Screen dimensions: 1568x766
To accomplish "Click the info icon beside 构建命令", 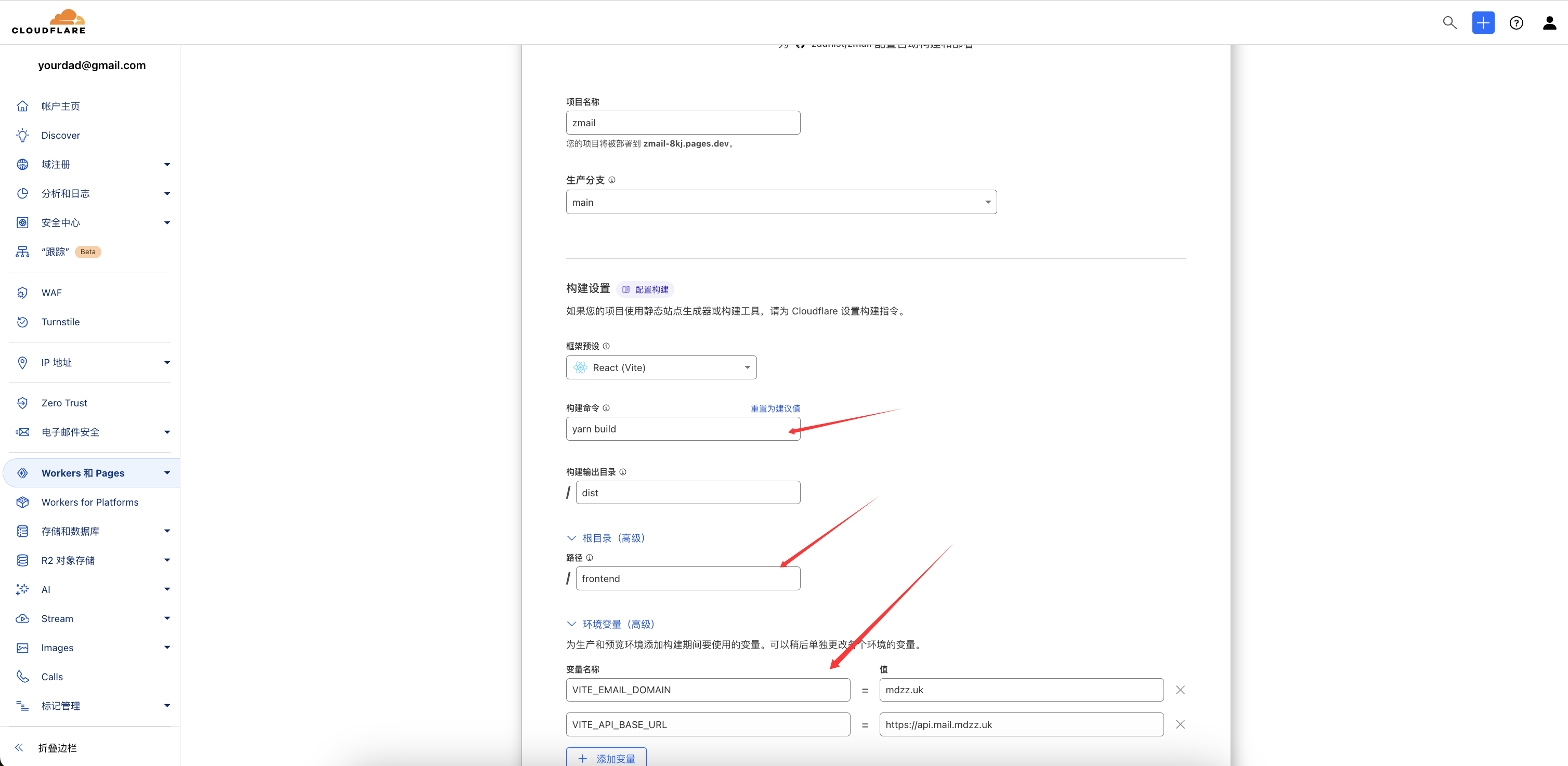I will point(606,407).
